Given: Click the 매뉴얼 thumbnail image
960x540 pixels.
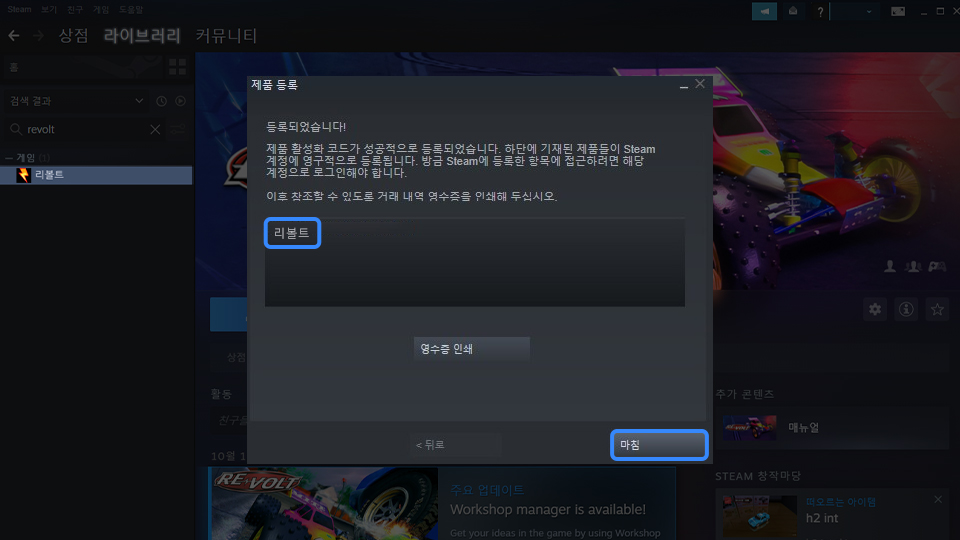Looking at the screenshot, I should 749,427.
